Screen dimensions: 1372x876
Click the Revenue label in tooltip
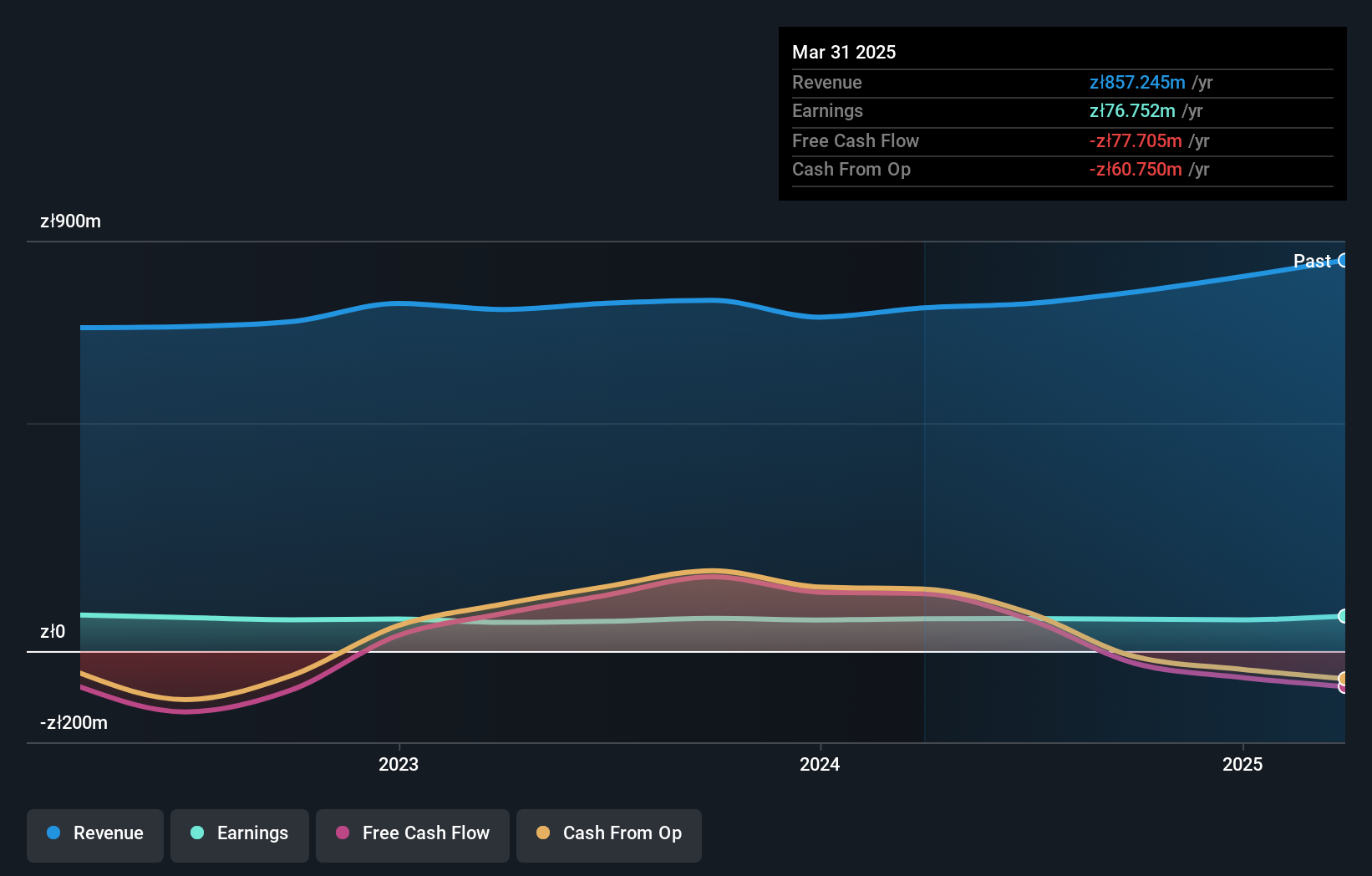827,82
